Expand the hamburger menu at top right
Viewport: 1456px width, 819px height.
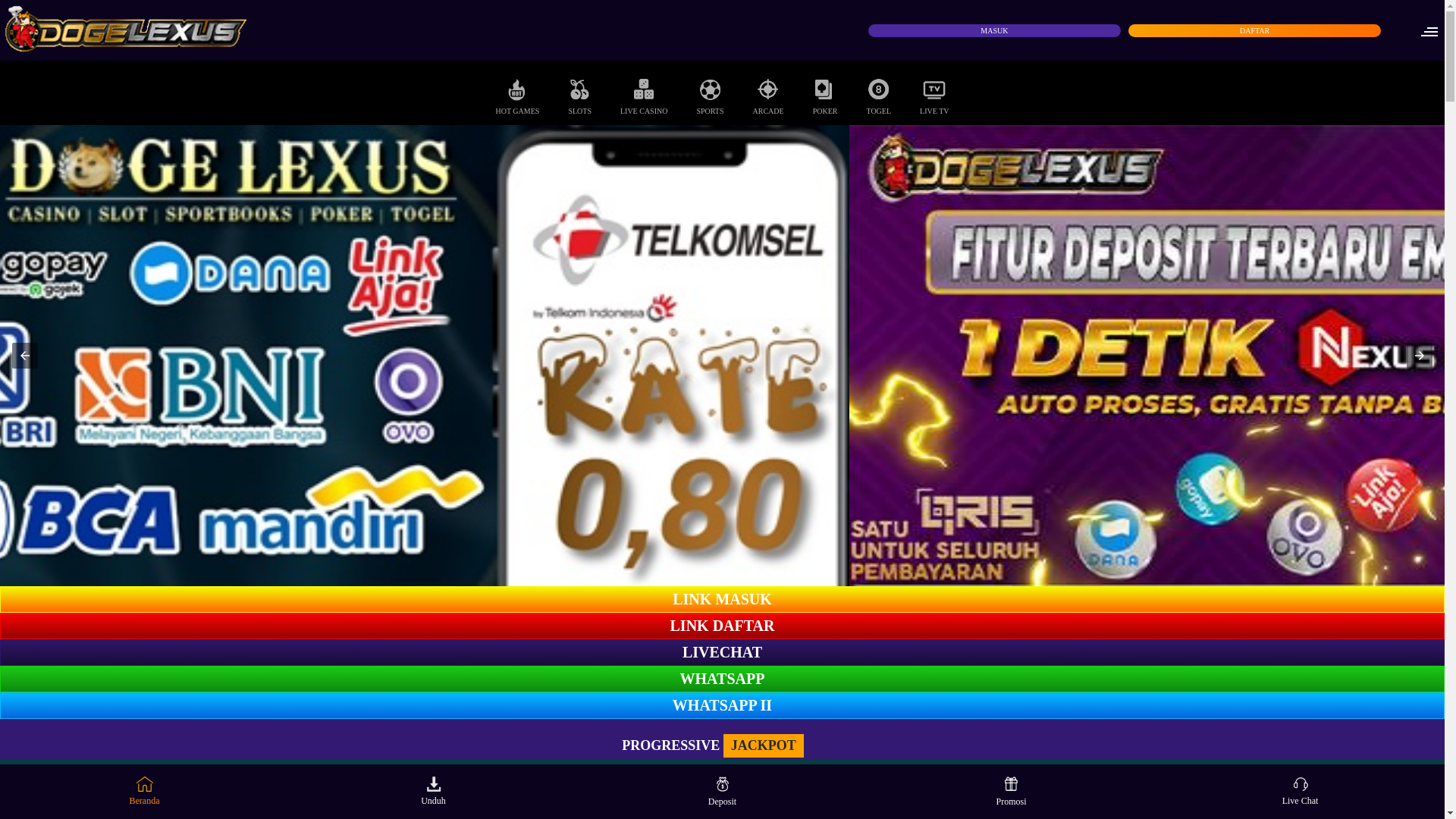(x=1429, y=31)
